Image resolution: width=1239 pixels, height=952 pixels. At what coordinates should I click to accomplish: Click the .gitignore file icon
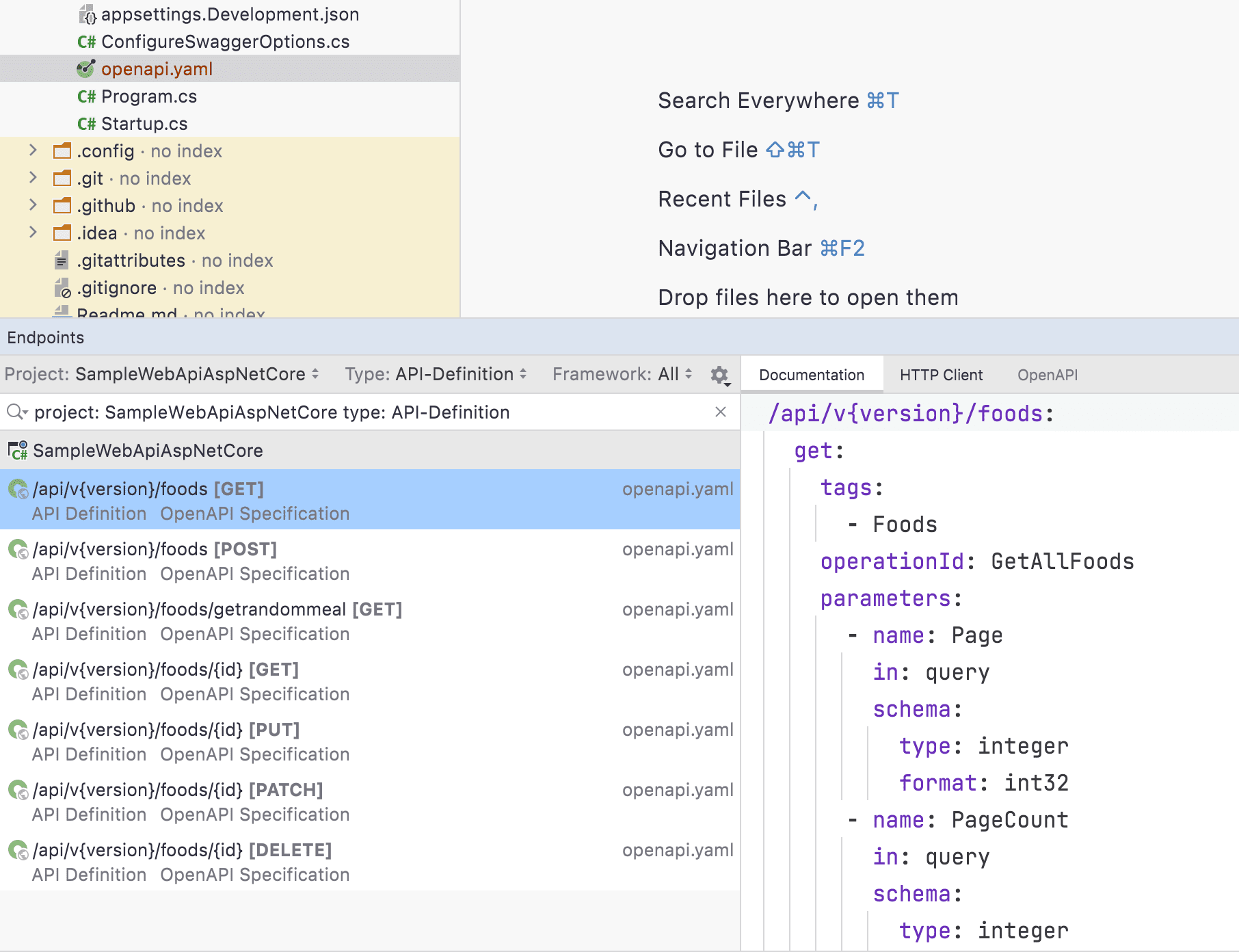(63, 288)
